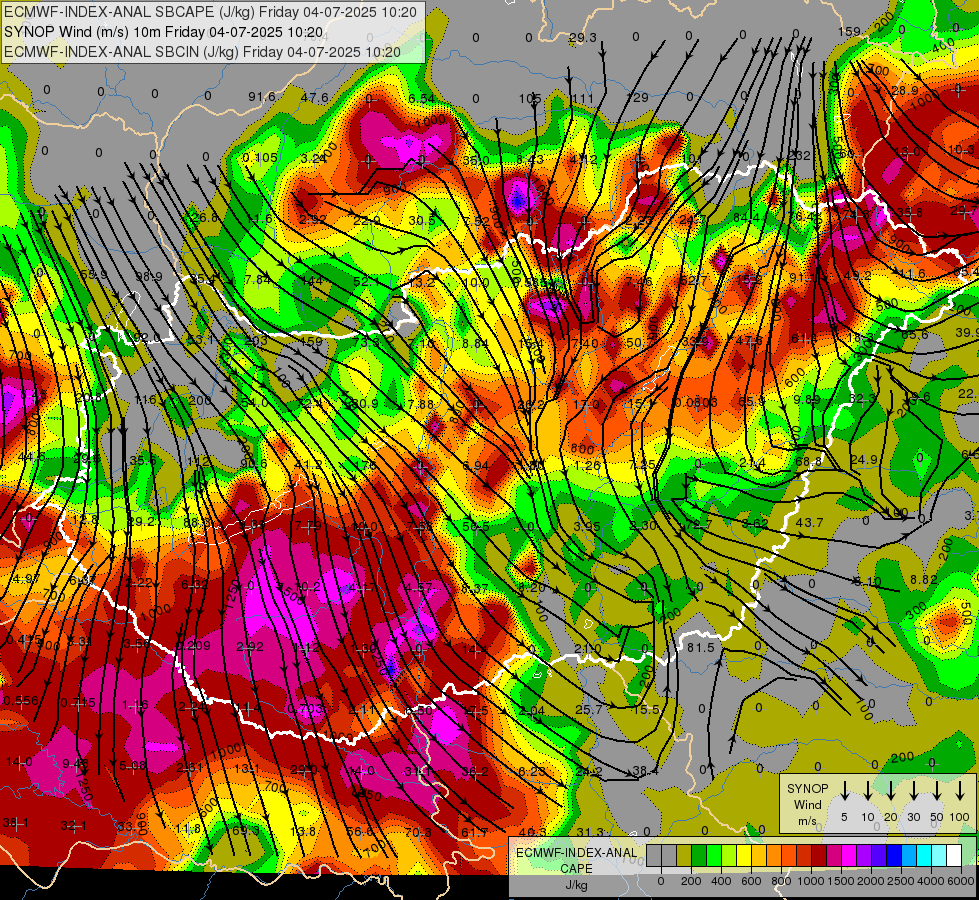Click the 31.3 SBCIN value on map
The height and width of the screenshot is (900, 979).
(590, 832)
